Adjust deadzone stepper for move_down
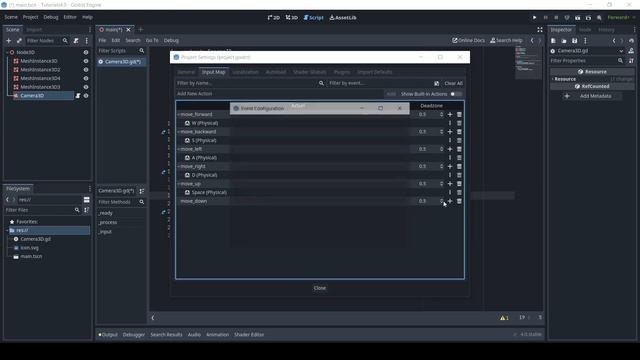The width and height of the screenshot is (640, 360). click(441, 201)
